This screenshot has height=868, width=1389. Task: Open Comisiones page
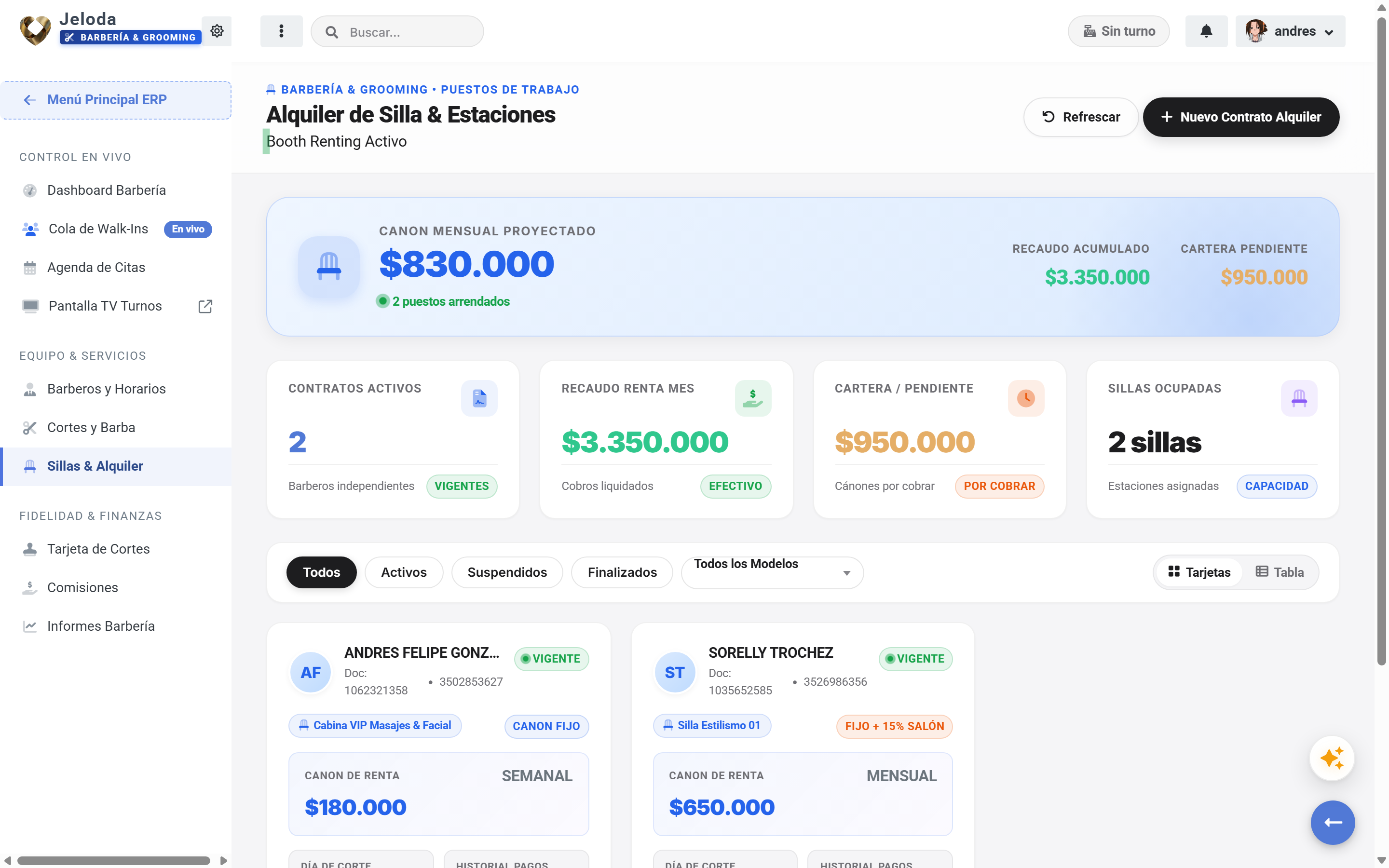point(116,588)
